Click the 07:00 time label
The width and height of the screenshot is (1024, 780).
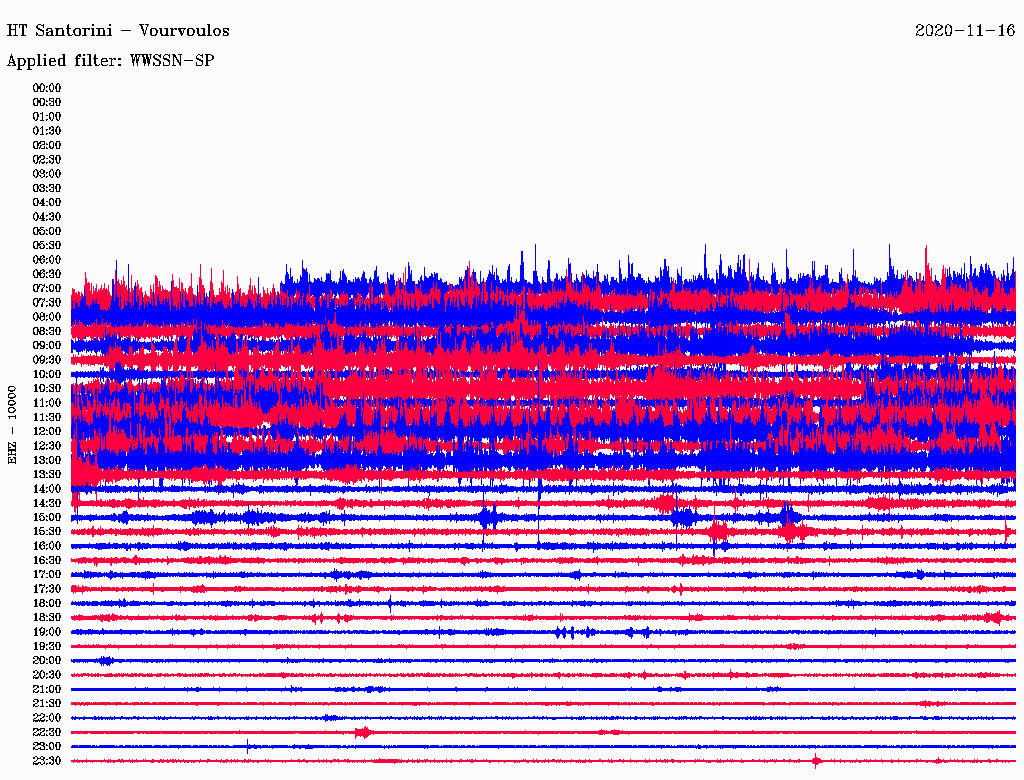pyautogui.click(x=47, y=289)
